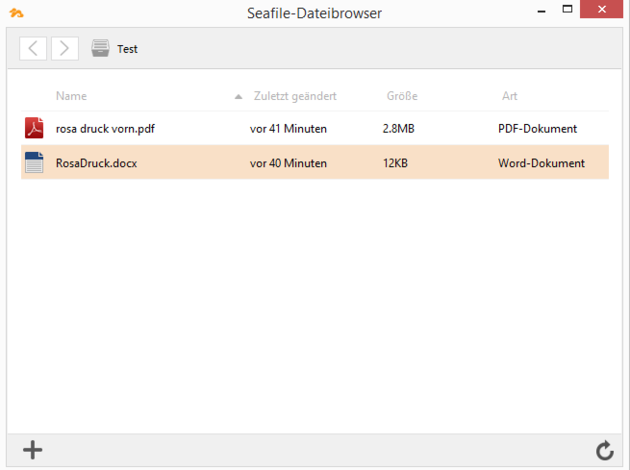
Task: Click the back navigation arrow
Action: pyautogui.click(x=33, y=48)
